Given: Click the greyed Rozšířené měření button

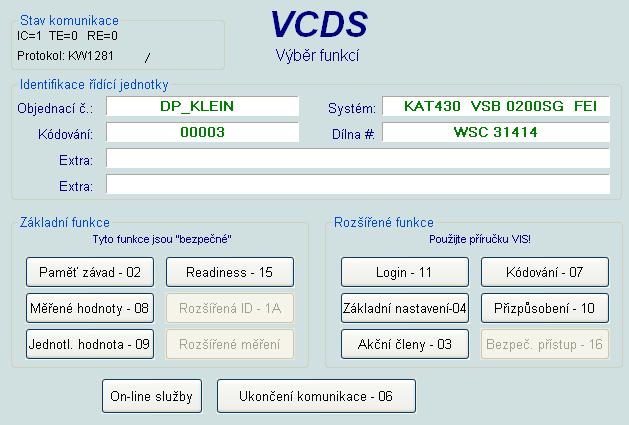Looking at the screenshot, I should [x=230, y=344].
